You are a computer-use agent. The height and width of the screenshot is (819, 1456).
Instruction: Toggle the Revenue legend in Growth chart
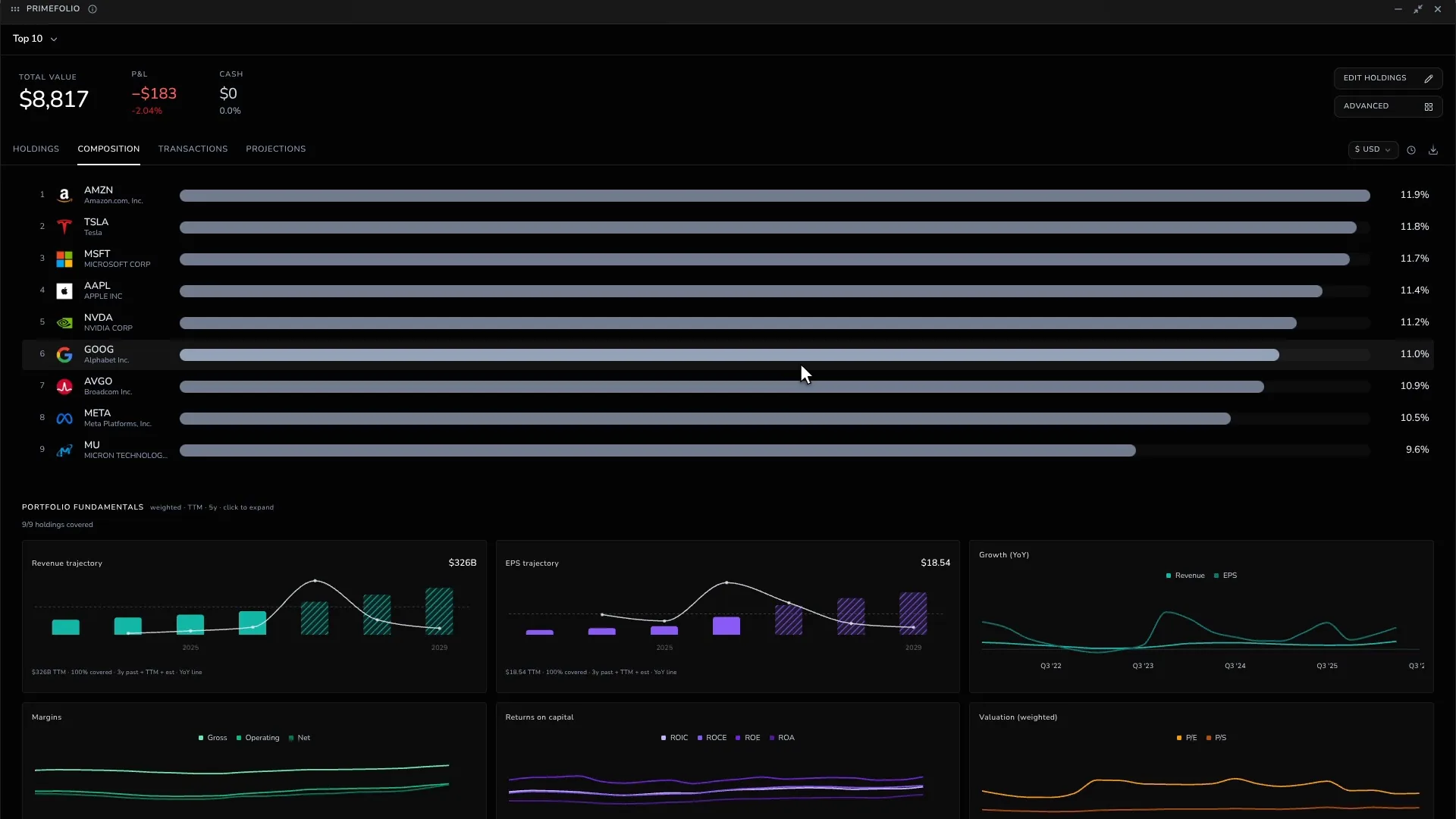point(1185,576)
